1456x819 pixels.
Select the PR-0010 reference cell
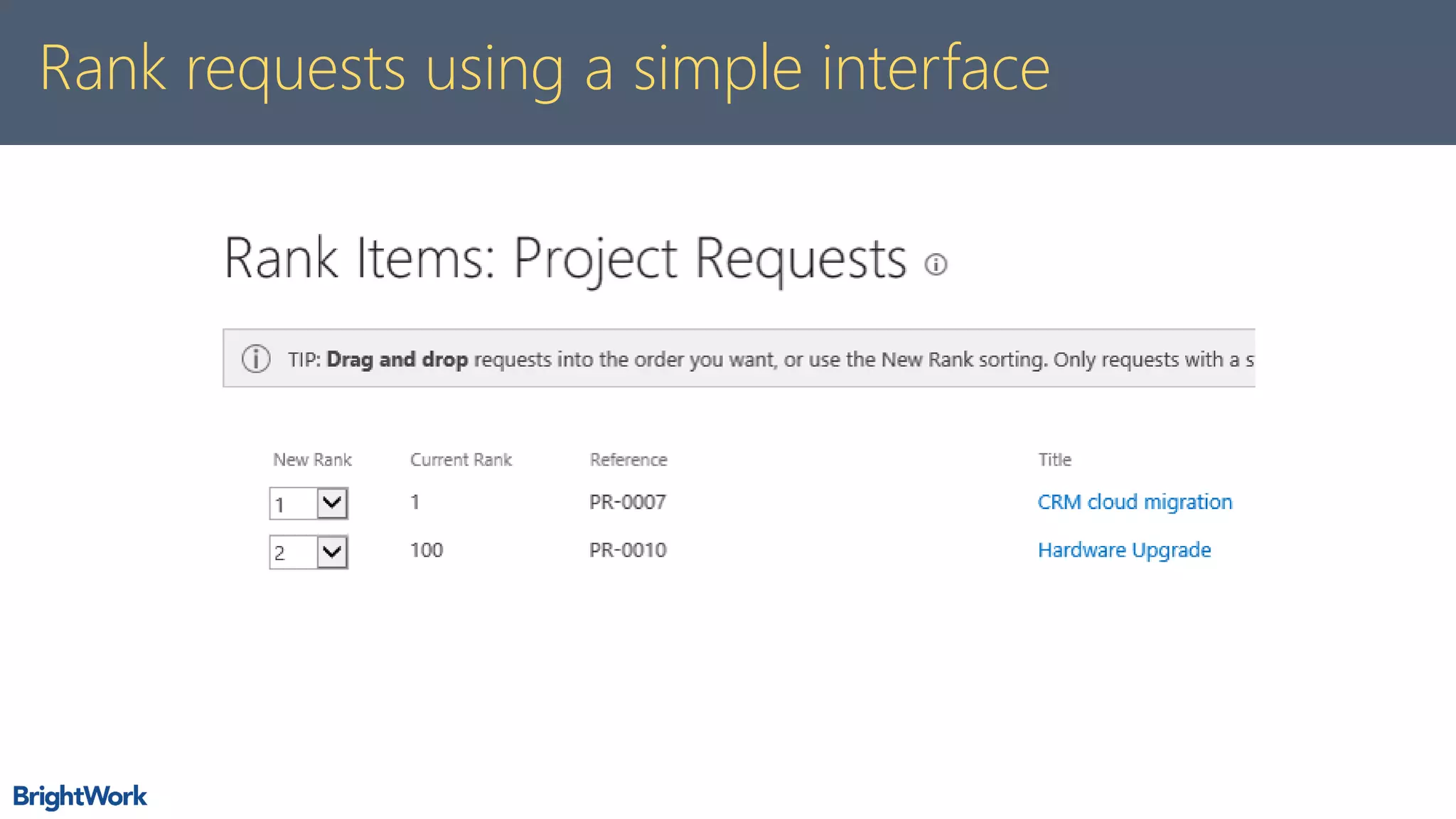pos(628,550)
